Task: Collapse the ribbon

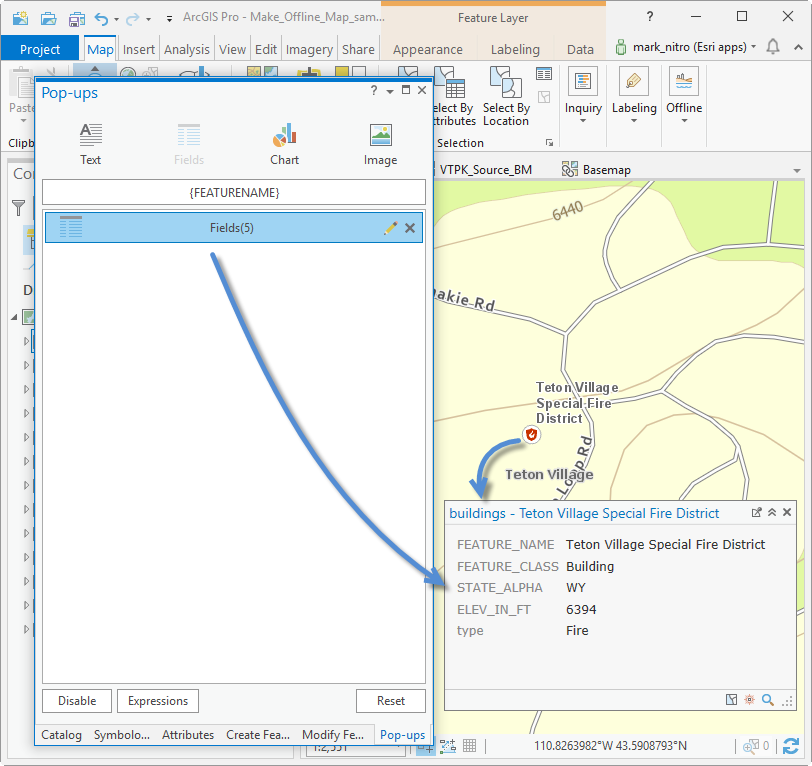Action: pyautogui.click(x=799, y=47)
